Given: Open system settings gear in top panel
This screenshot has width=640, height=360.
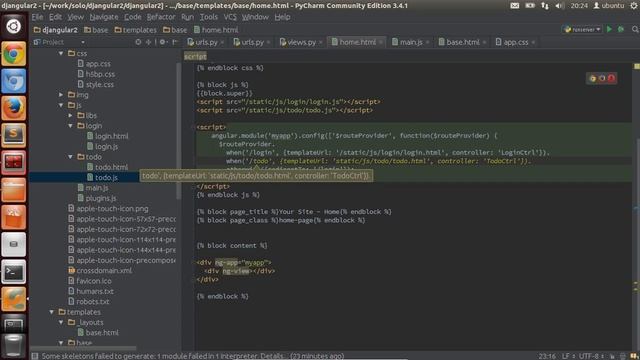Looking at the screenshot, I should [x=634, y=6].
